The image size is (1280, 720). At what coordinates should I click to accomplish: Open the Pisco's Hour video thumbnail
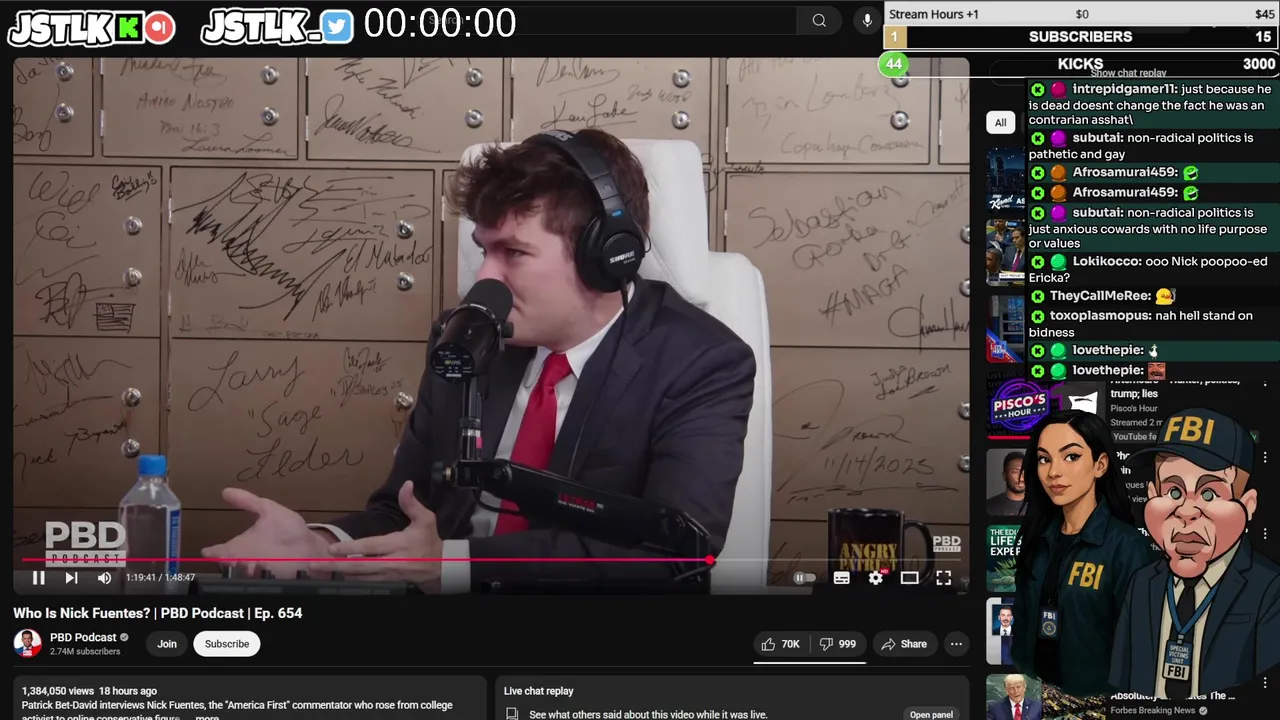coord(1020,406)
